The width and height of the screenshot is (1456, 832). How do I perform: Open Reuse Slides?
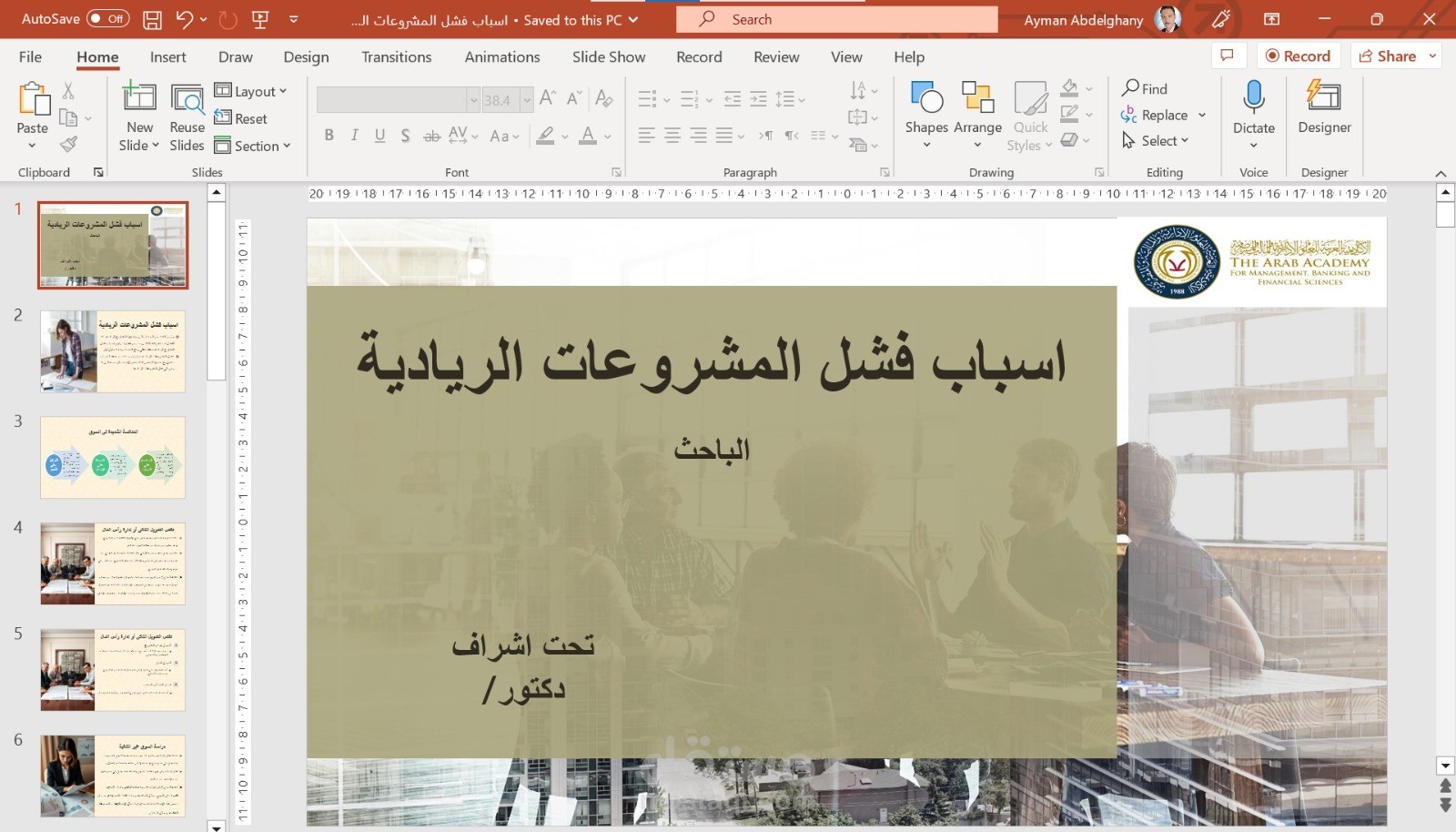pos(187,117)
